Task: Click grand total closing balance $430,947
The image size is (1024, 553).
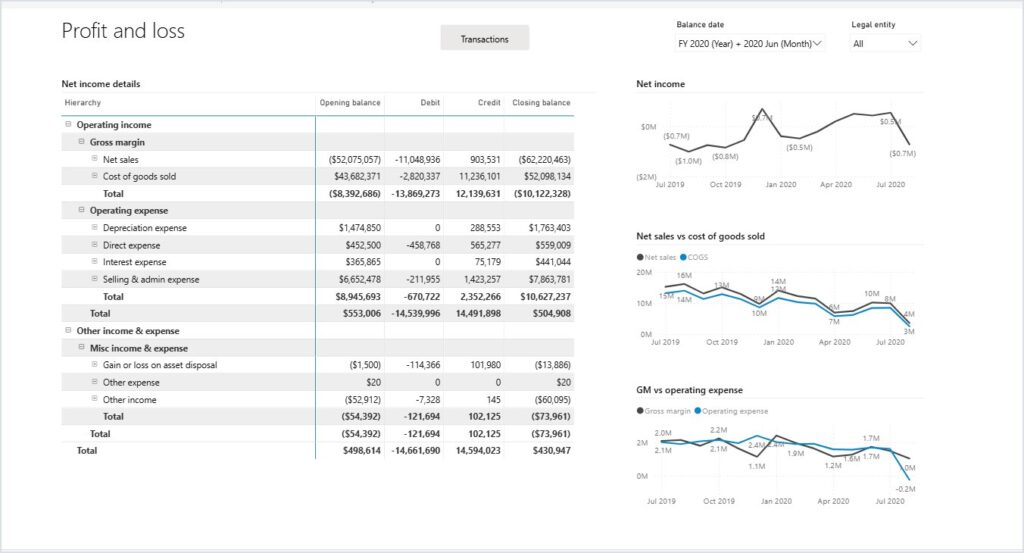Action: [551, 450]
